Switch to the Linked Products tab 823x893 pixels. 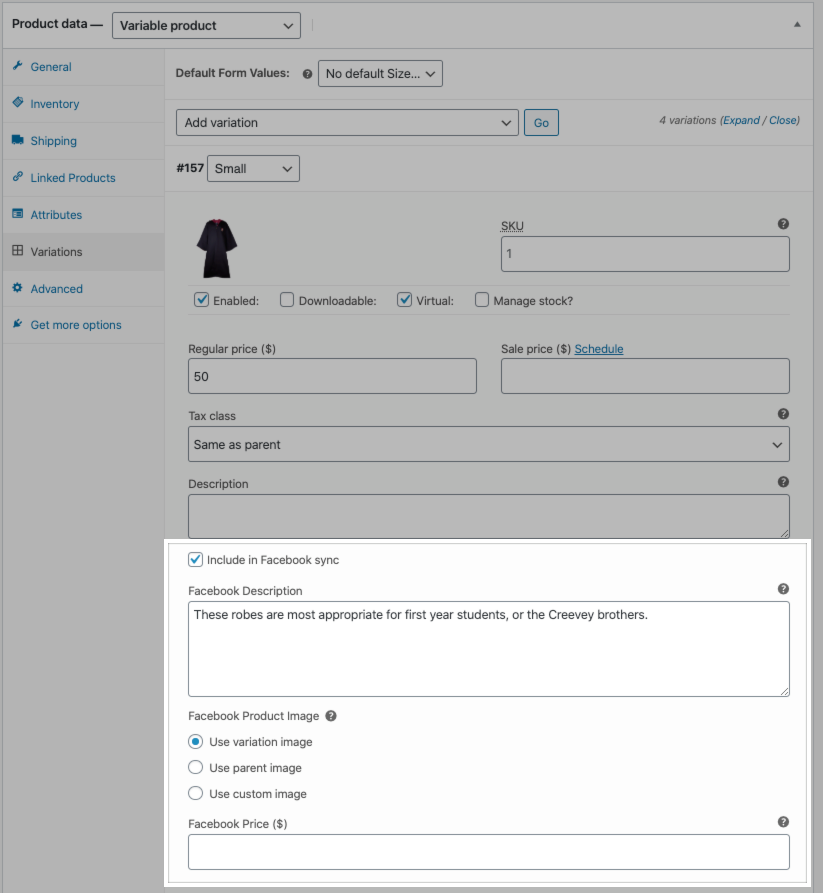click(x=83, y=178)
